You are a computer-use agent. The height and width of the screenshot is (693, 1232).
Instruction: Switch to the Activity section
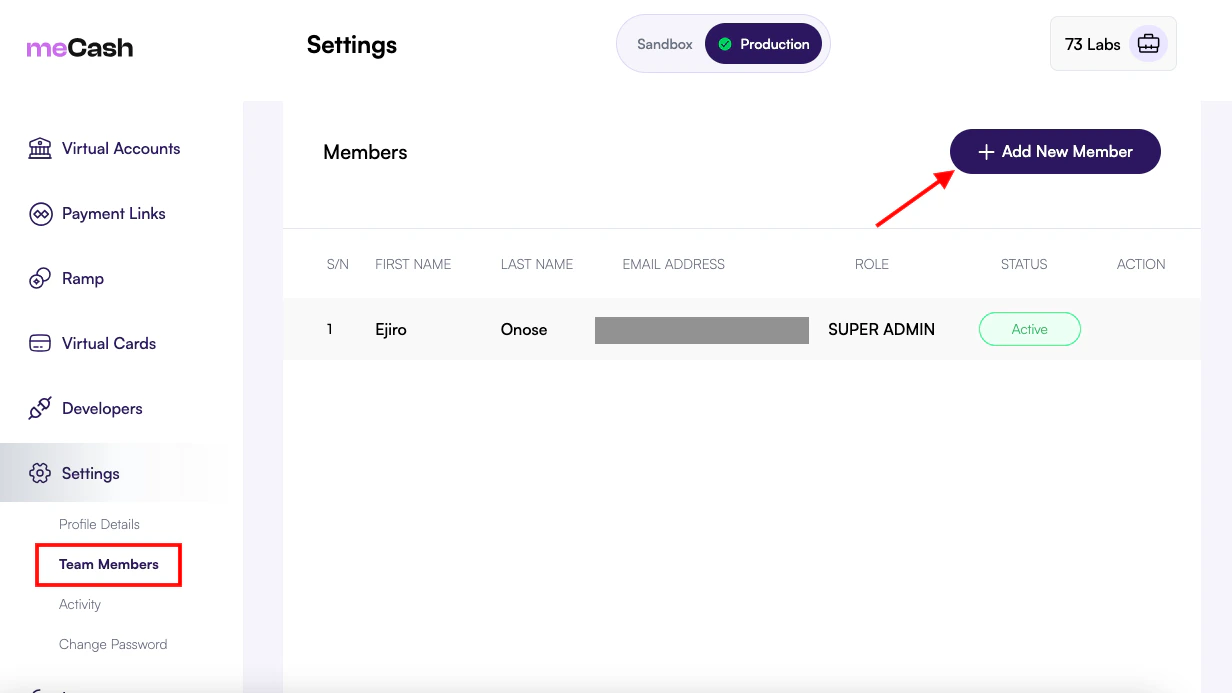pos(80,604)
